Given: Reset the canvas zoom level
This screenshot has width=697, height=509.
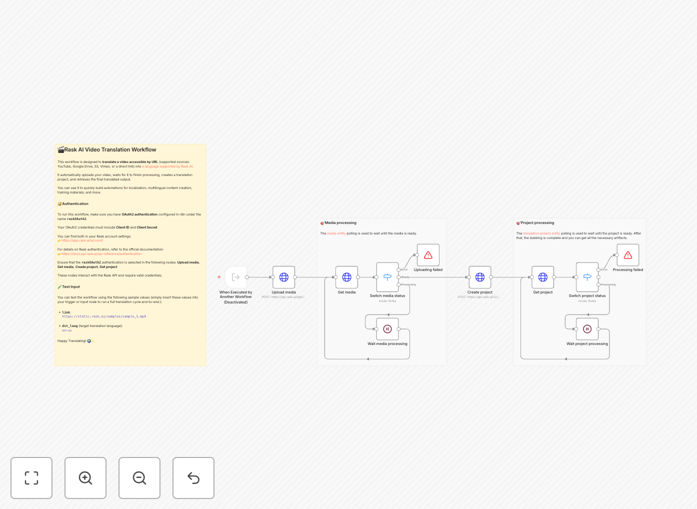Looking at the screenshot, I should click(193, 478).
